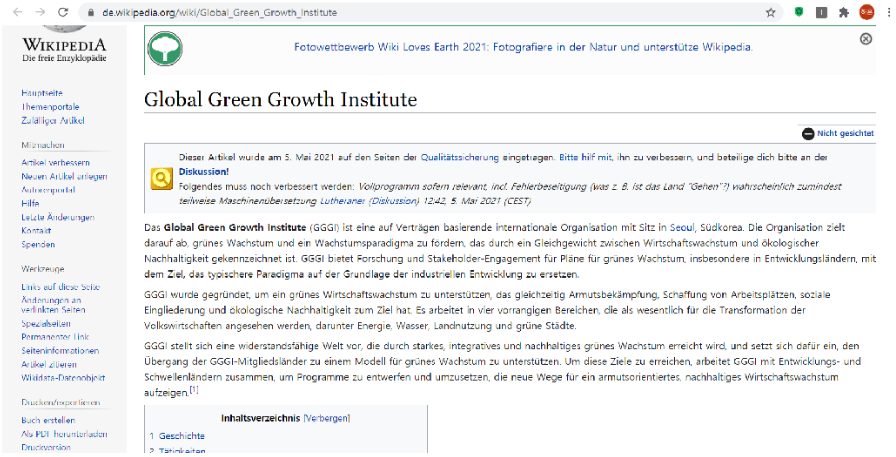Open Hauptseite in the sidebar
Viewport: 896px width, 457px height.
42,93
